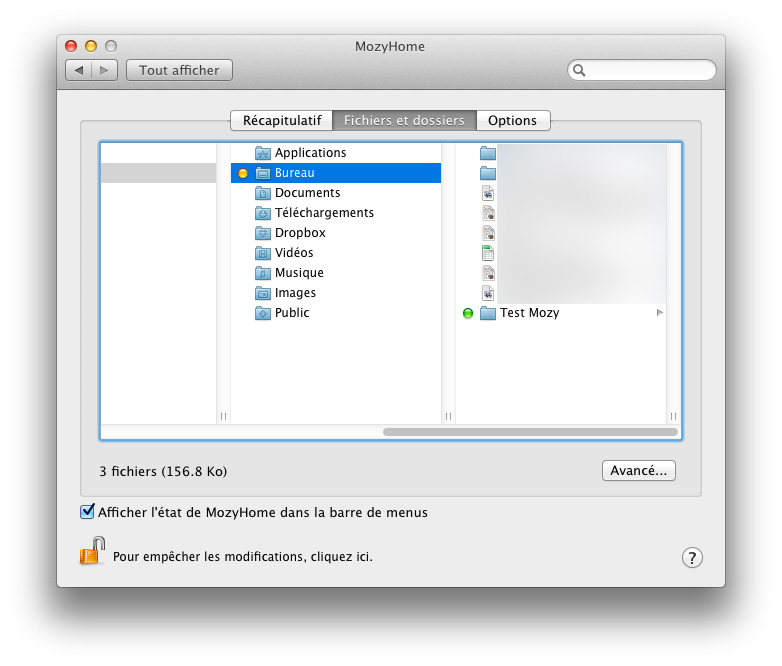
Task: Toggle Afficher l'état de MozyHome checkbox
Action: (87, 511)
